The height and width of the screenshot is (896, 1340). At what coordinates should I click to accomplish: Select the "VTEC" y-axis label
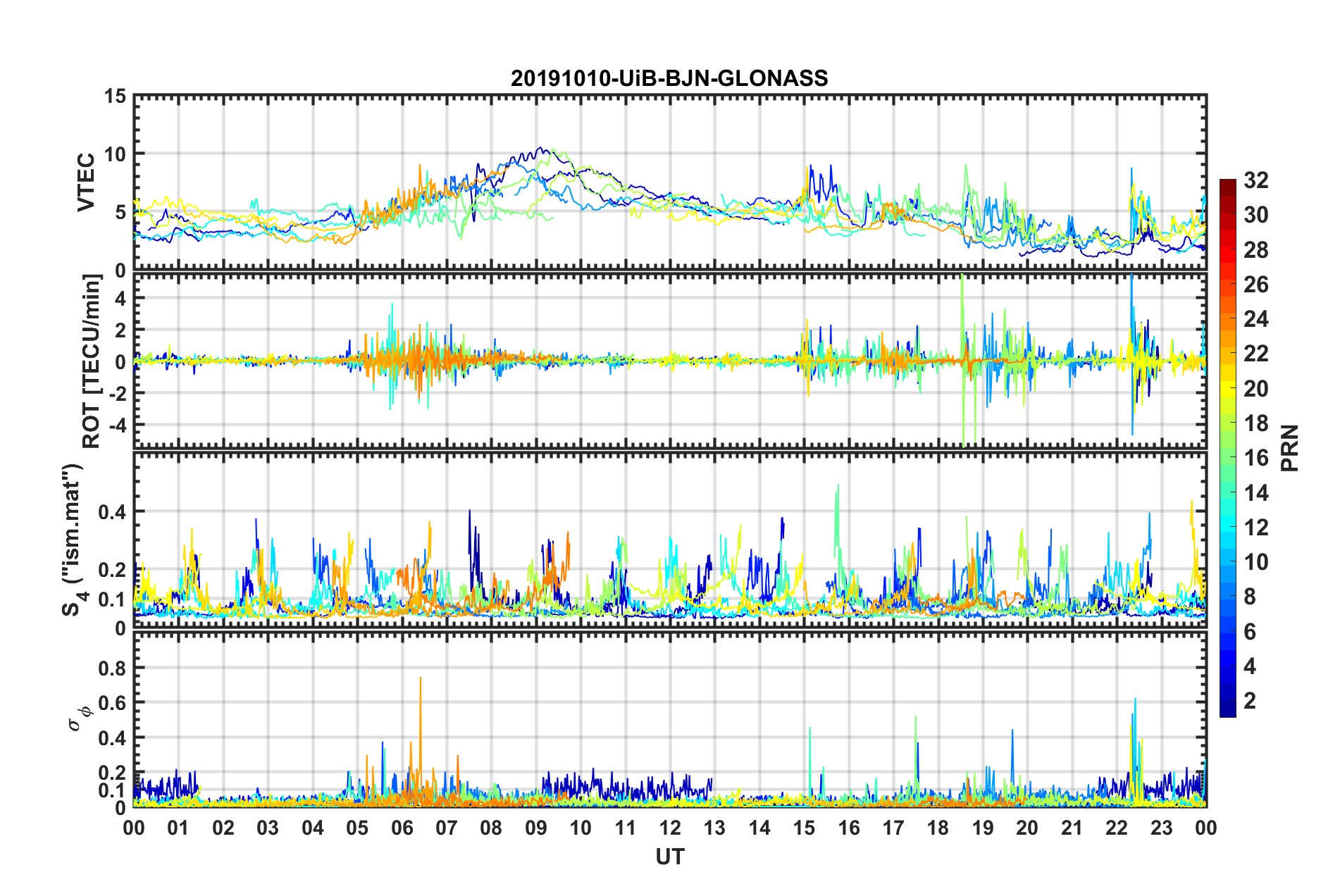[x=86, y=182]
